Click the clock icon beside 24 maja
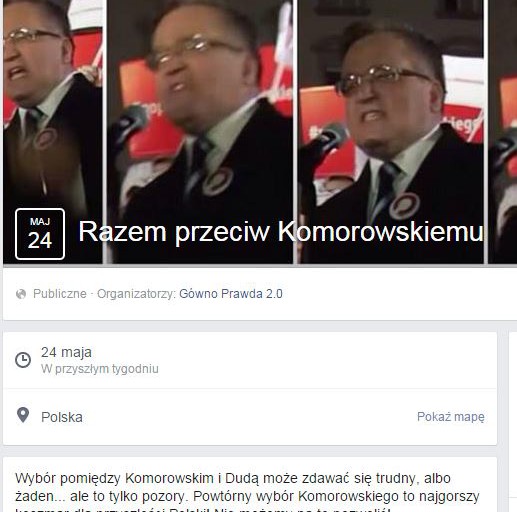 [x=23, y=360]
